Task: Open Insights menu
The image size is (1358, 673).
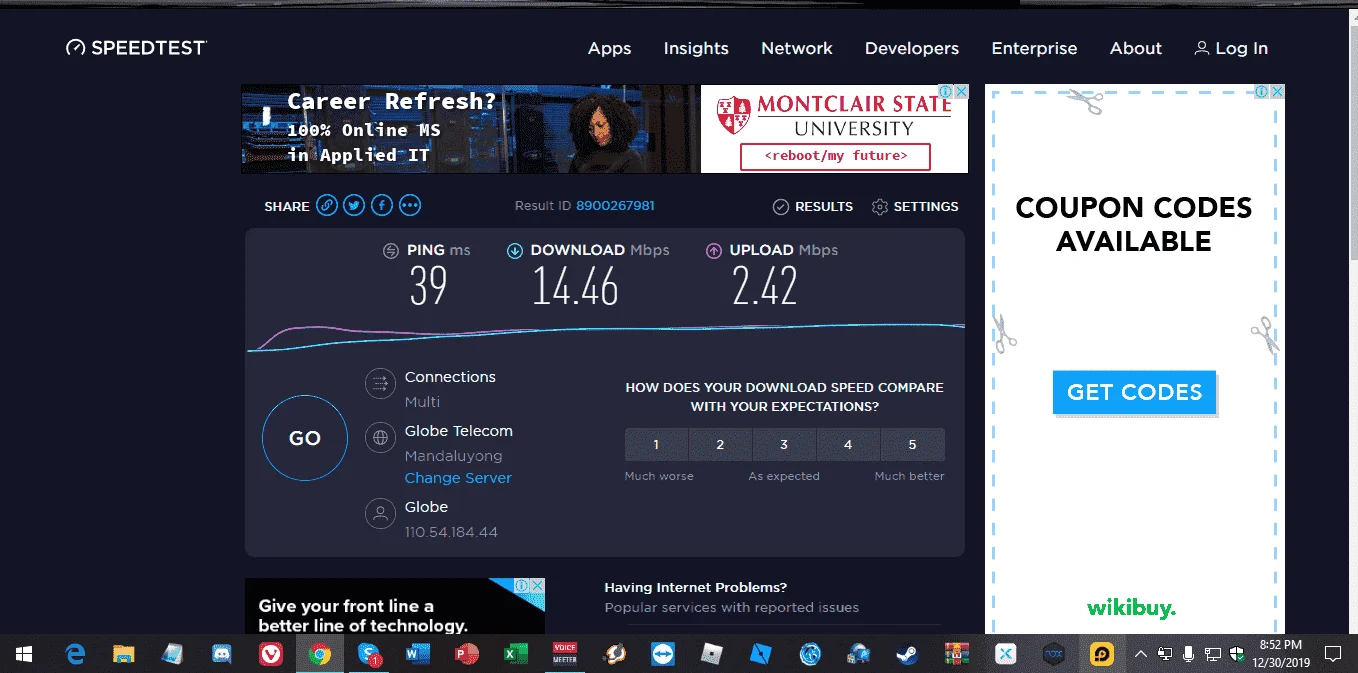Action: tap(696, 48)
